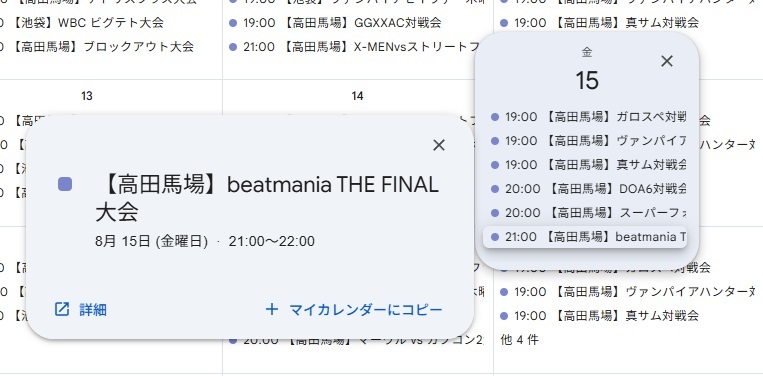
Task: Open 19:00 真サム対戦会 event in day popup
Action: (x=585, y=164)
